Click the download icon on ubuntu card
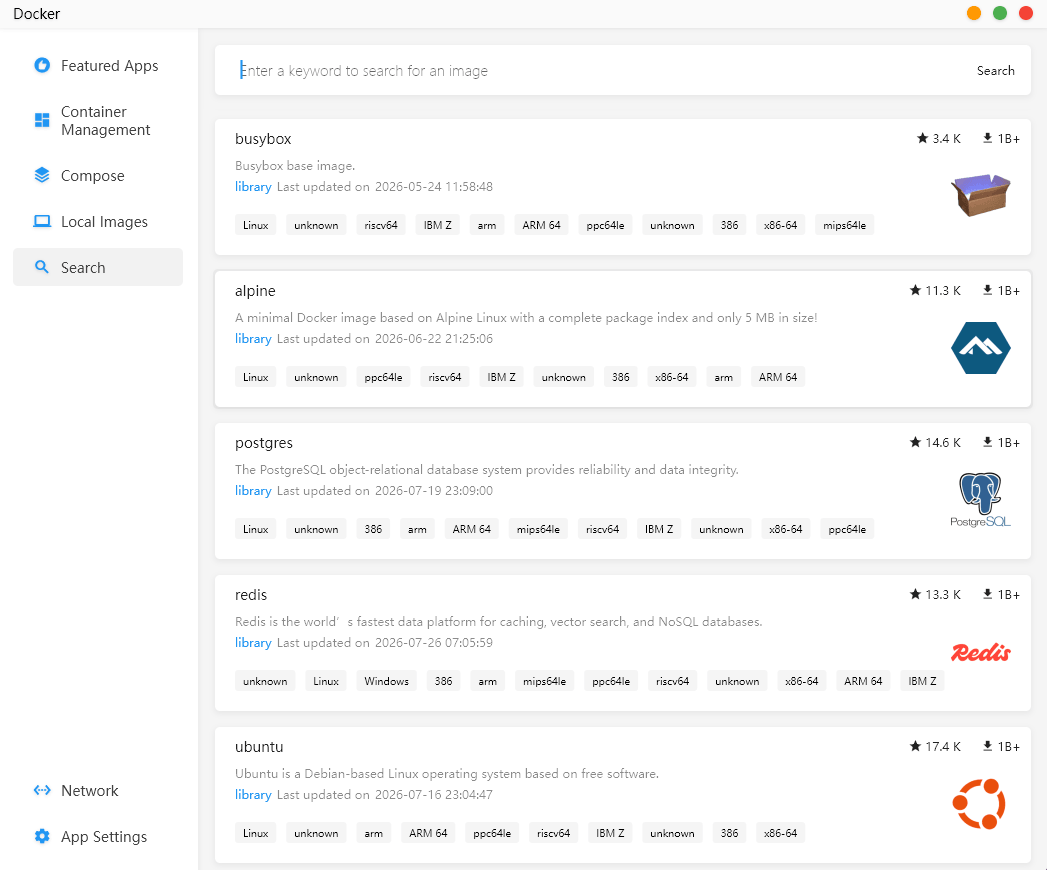The height and width of the screenshot is (870, 1047). pos(987,746)
